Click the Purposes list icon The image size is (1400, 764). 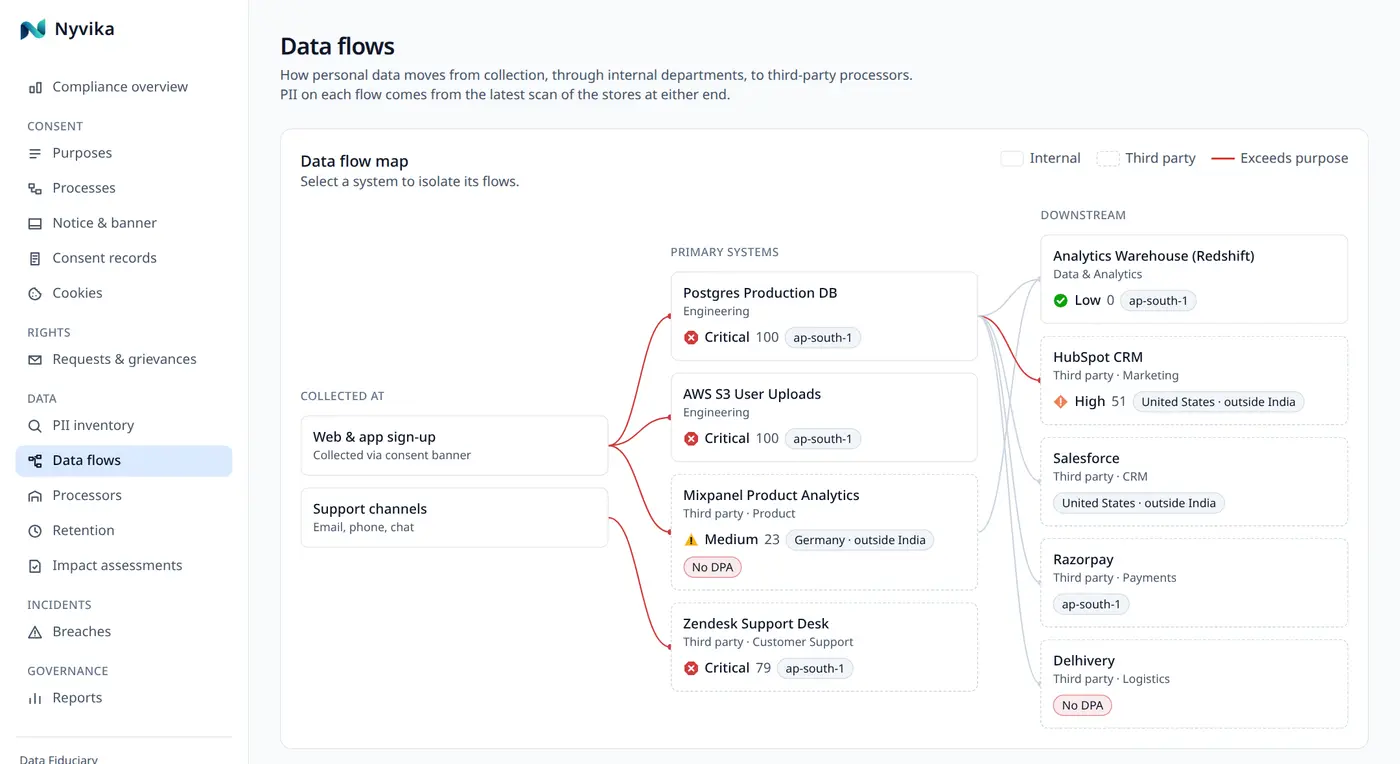click(x=35, y=153)
